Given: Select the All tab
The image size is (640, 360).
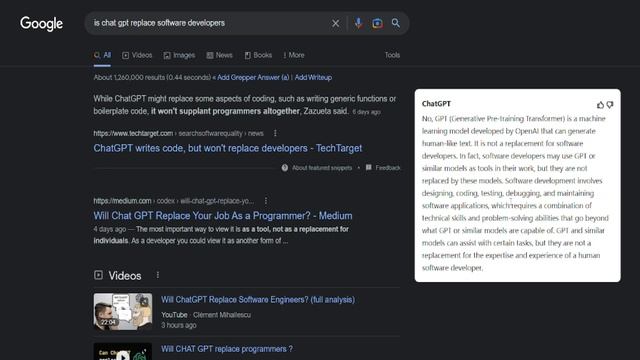Looking at the screenshot, I should coord(102,55).
